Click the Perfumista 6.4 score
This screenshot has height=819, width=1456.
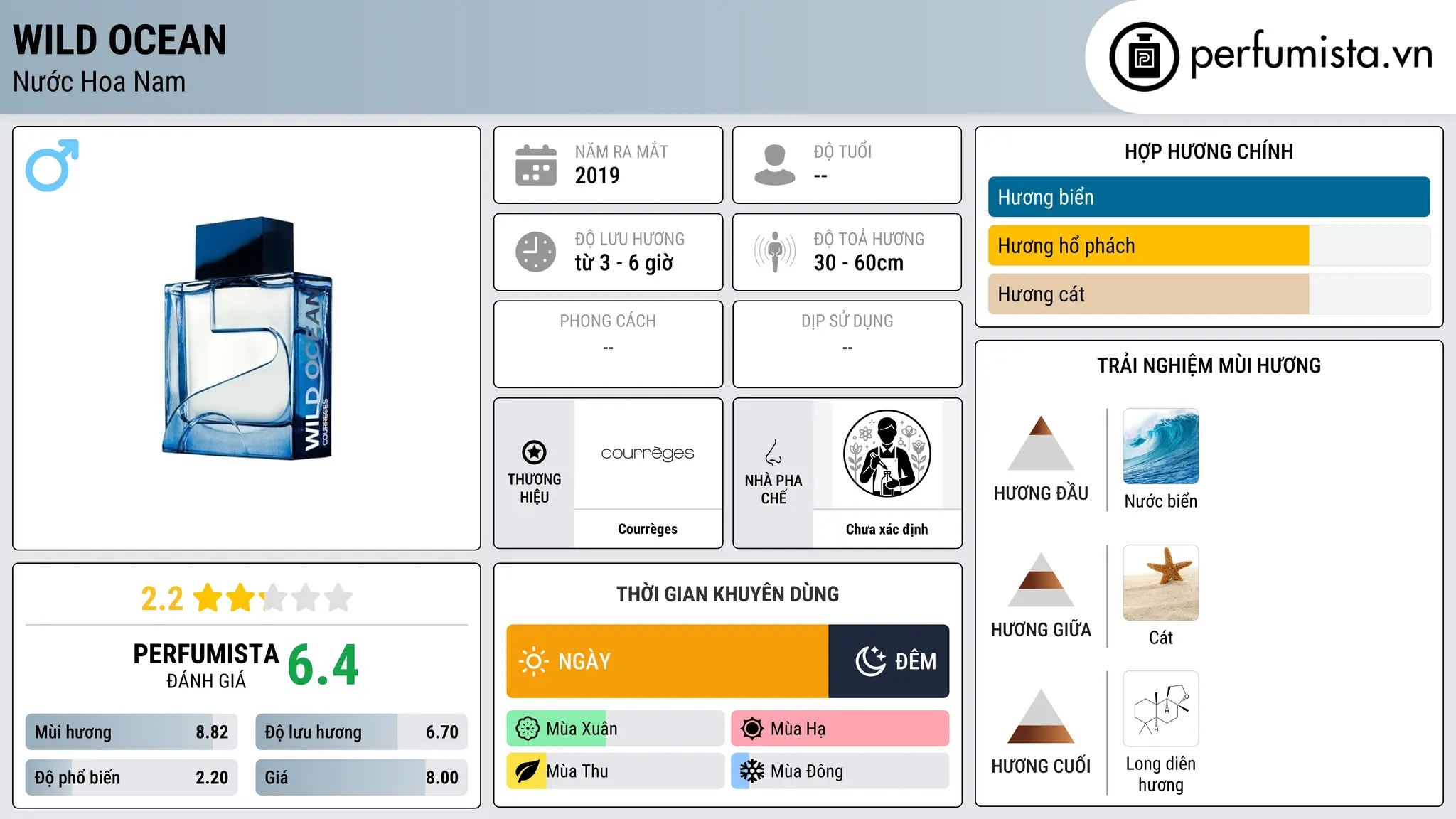[323, 665]
